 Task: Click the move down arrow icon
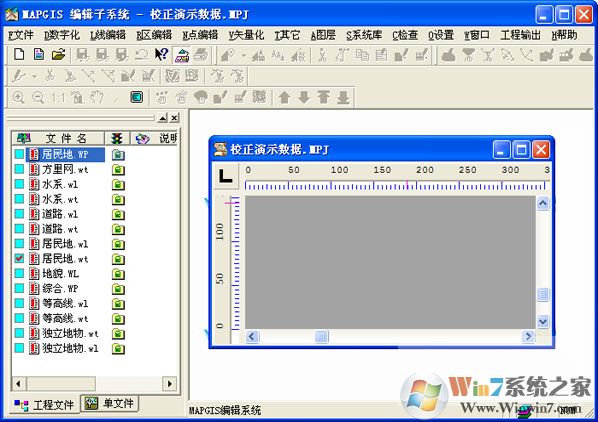pyautogui.click(x=304, y=98)
